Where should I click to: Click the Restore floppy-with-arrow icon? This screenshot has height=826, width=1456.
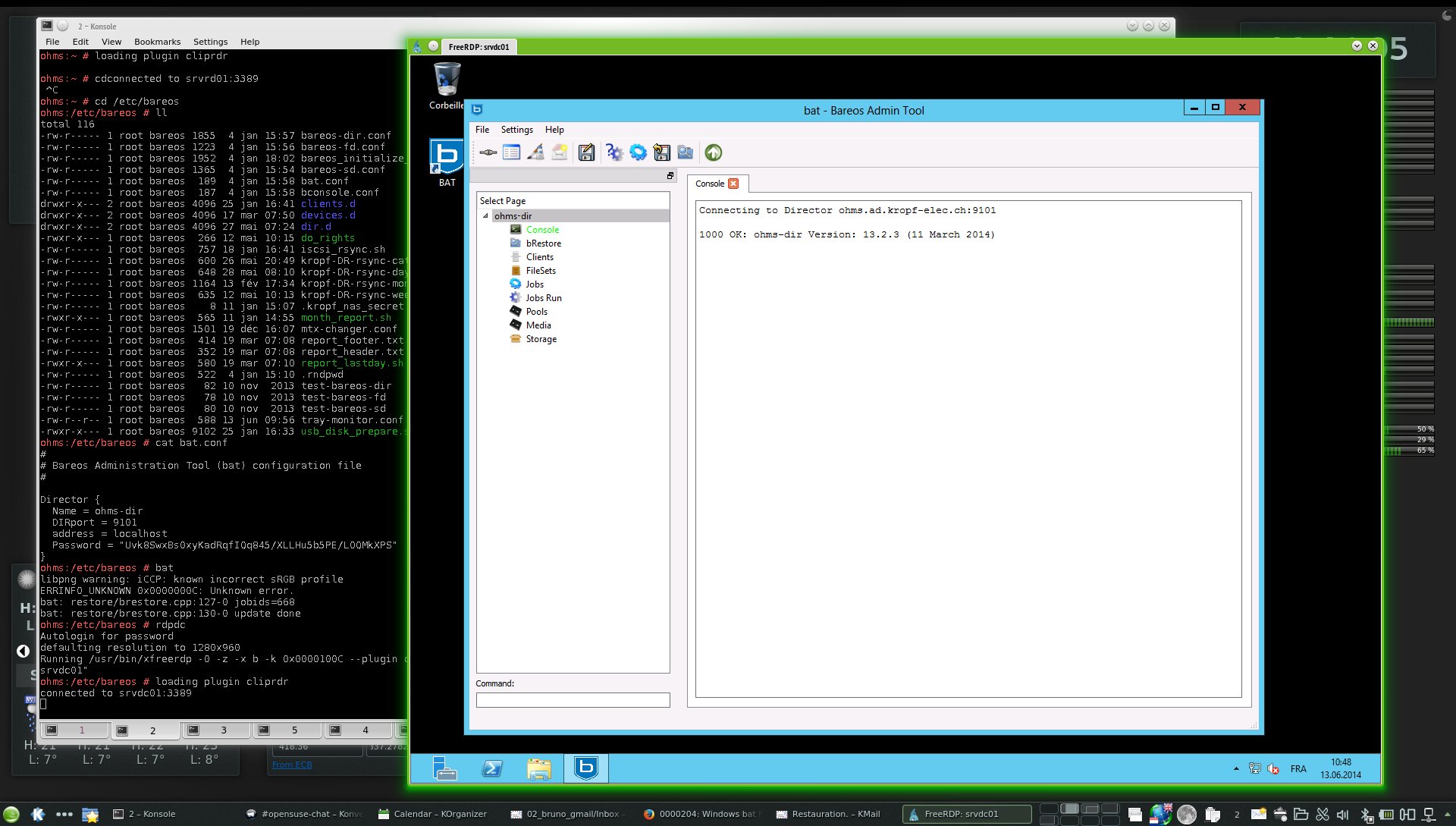662,152
